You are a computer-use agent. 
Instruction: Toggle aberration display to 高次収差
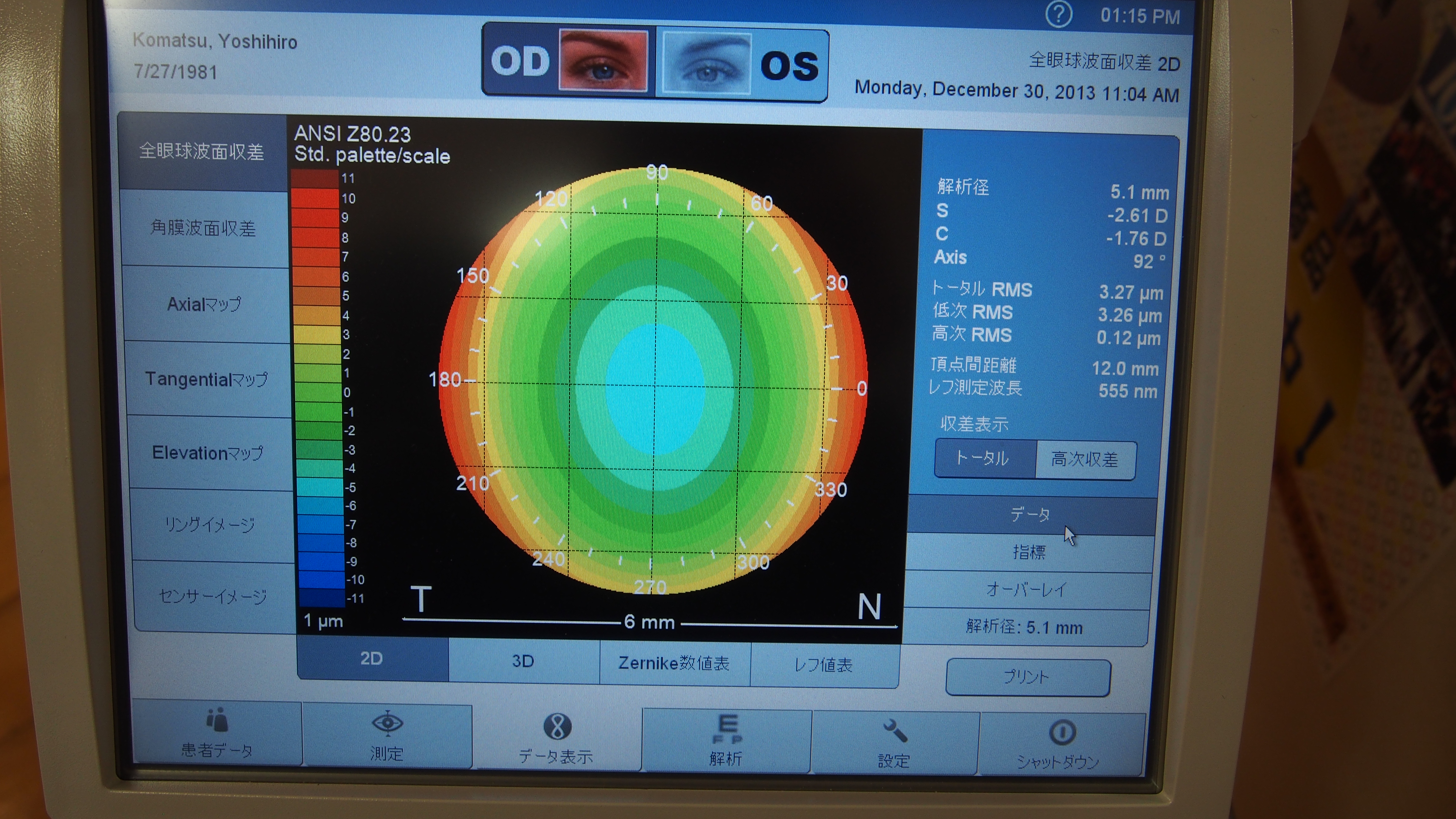click(1084, 459)
